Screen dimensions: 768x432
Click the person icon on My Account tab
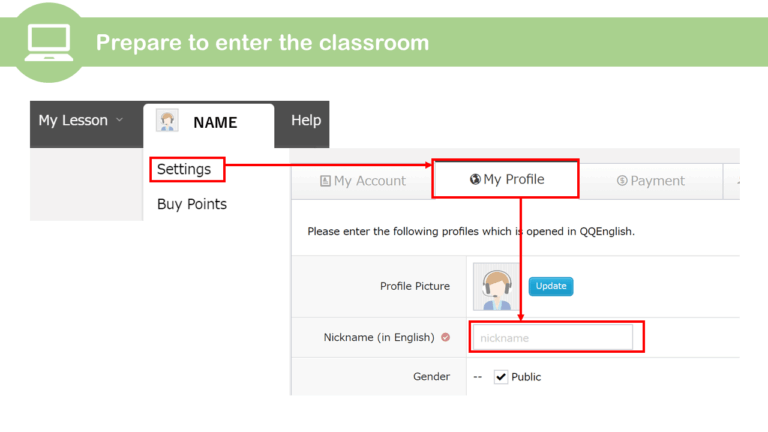click(x=325, y=181)
